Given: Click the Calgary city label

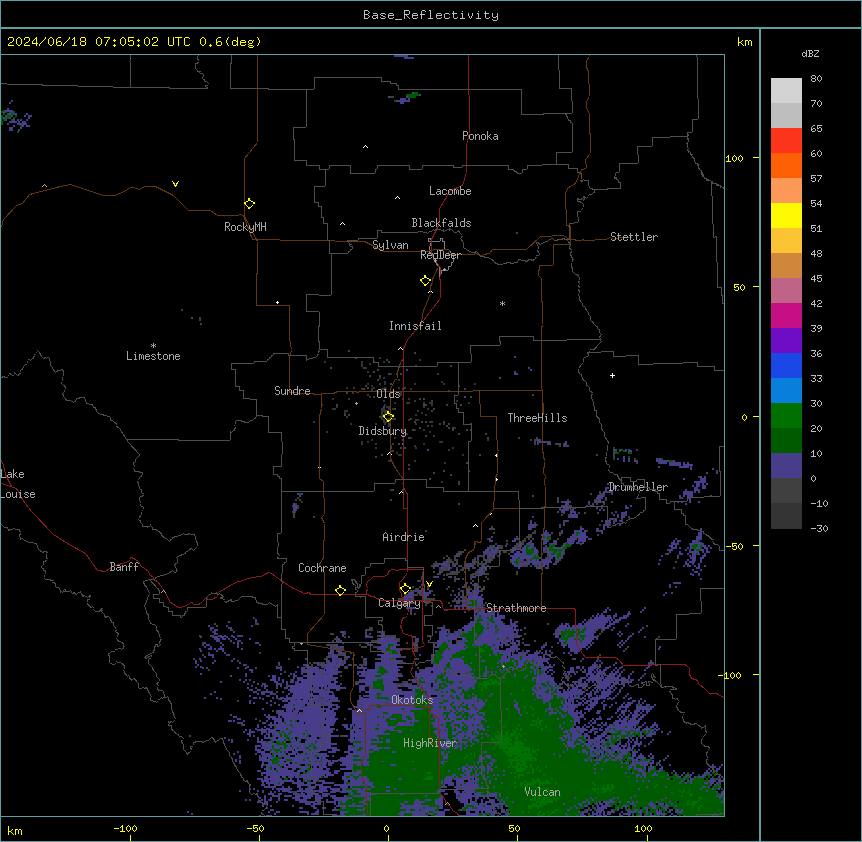Looking at the screenshot, I should coord(399,603).
